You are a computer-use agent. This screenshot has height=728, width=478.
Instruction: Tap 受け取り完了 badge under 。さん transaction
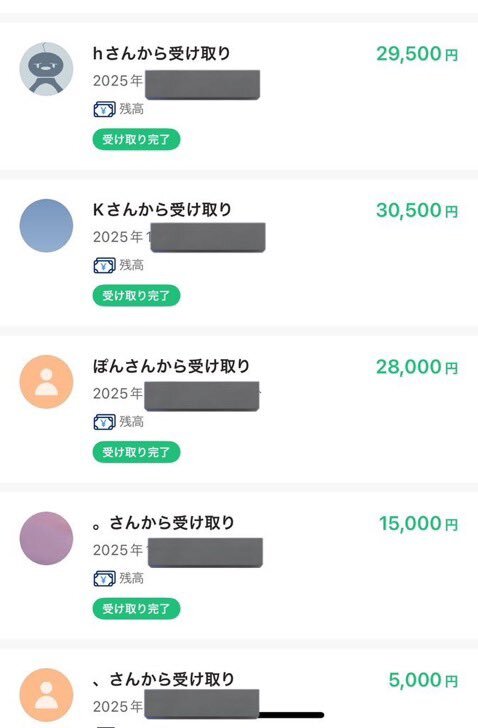point(136,608)
